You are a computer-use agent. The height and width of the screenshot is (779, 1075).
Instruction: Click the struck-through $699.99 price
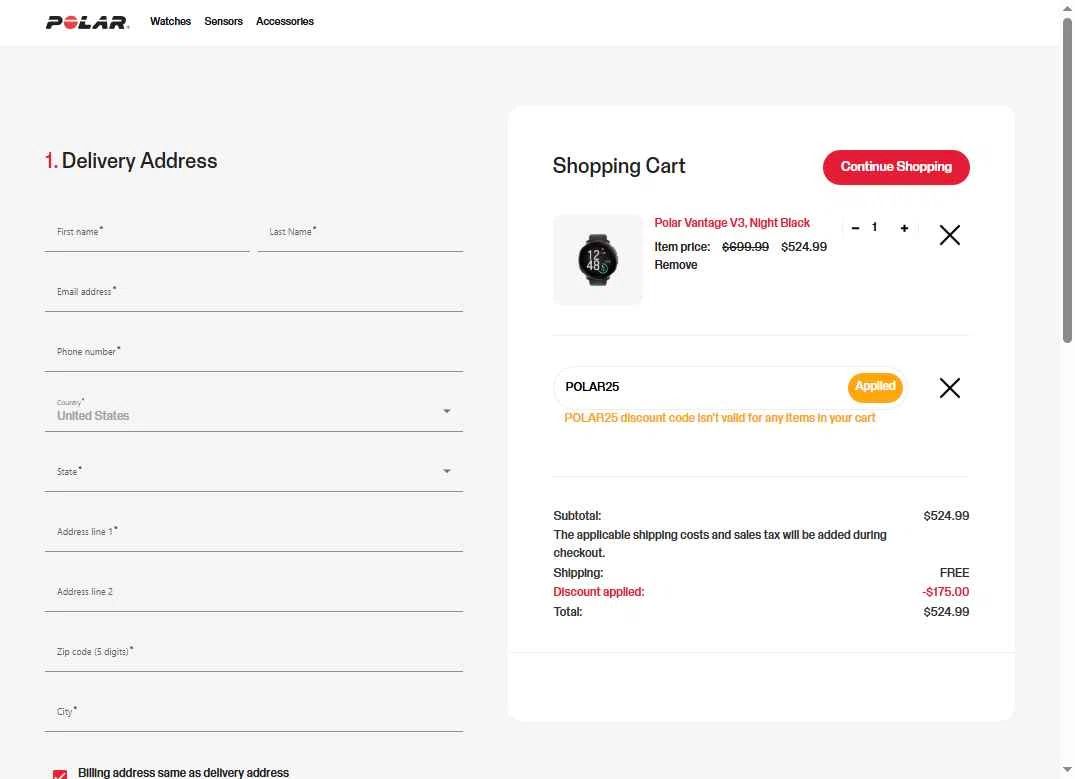(x=745, y=247)
